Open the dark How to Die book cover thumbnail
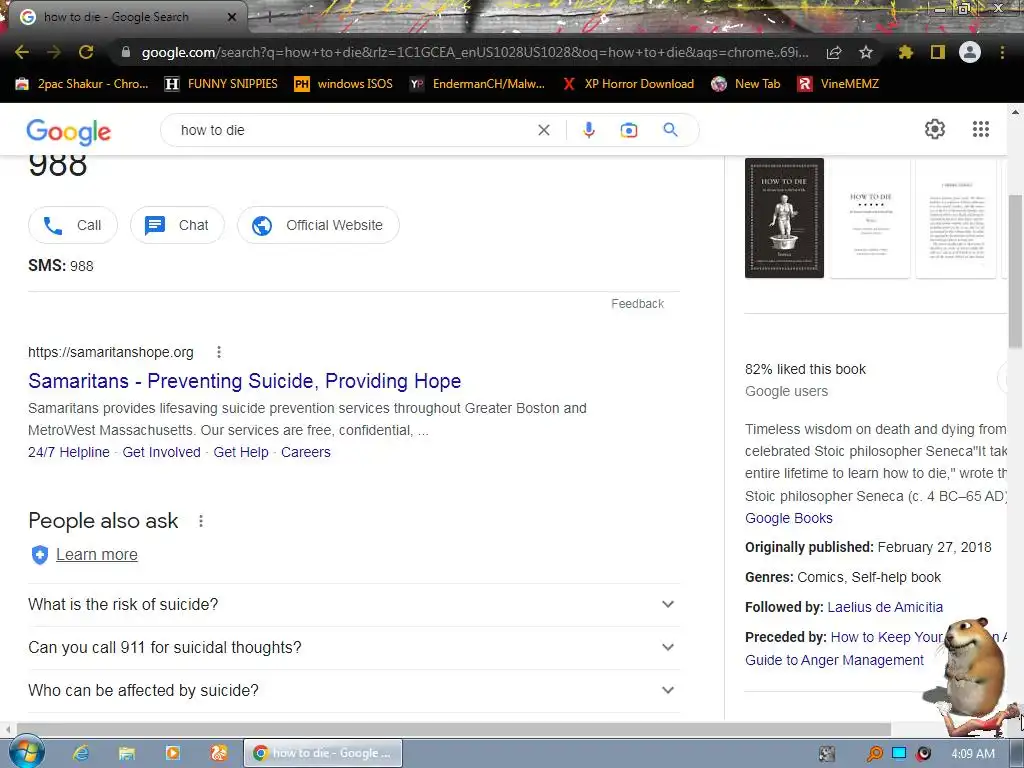This screenshot has height=768, width=1024. click(784, 217)
